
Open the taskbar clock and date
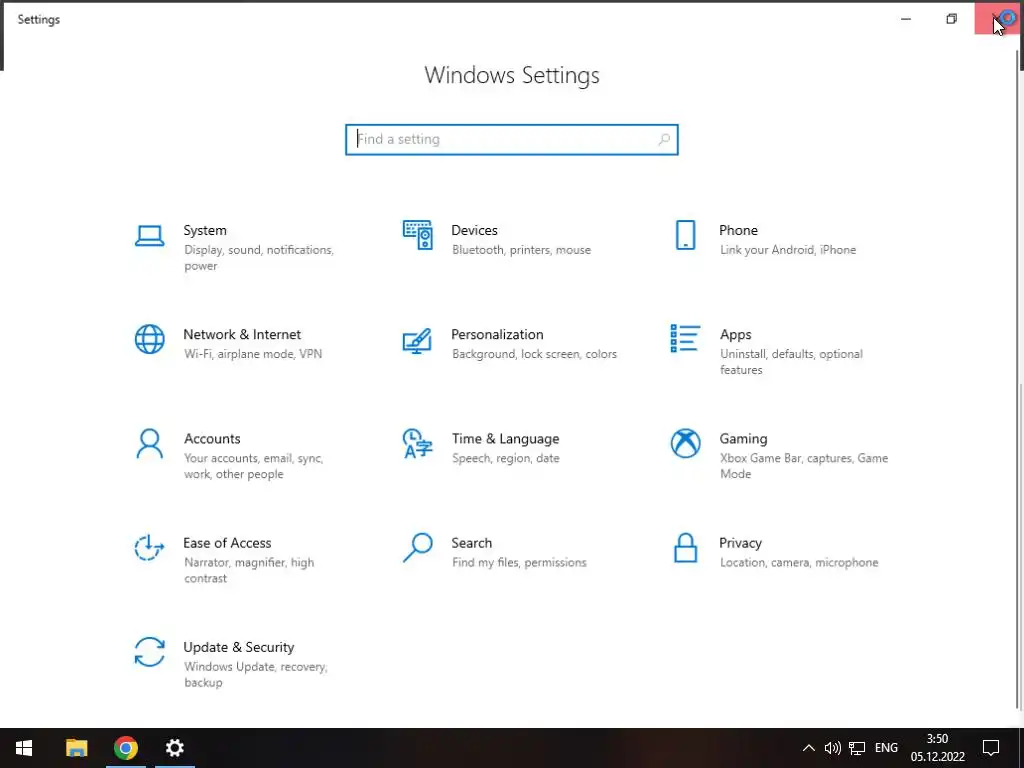(x=938, y=748)
